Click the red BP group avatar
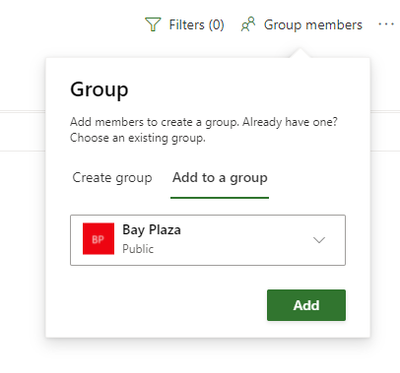This screenshot has height=373, width=400. point(98,239)
